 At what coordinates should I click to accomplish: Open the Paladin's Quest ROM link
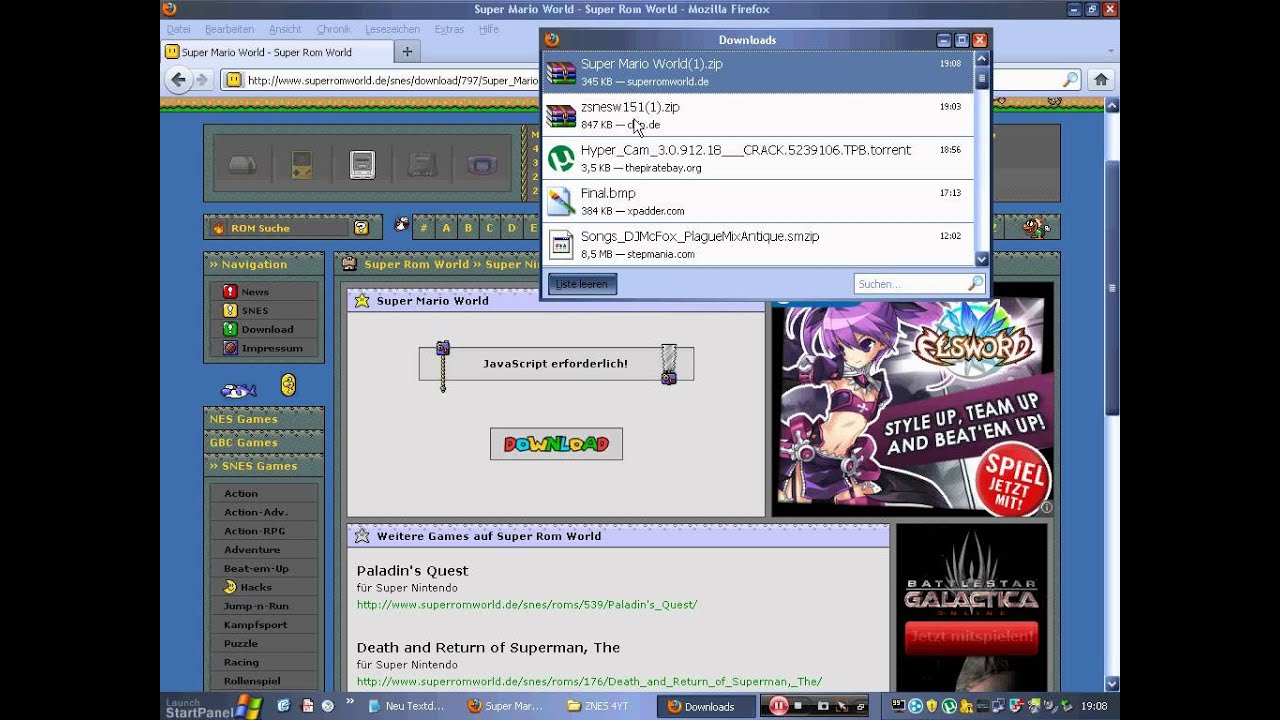pyautogui.click(x=527, y=605)
